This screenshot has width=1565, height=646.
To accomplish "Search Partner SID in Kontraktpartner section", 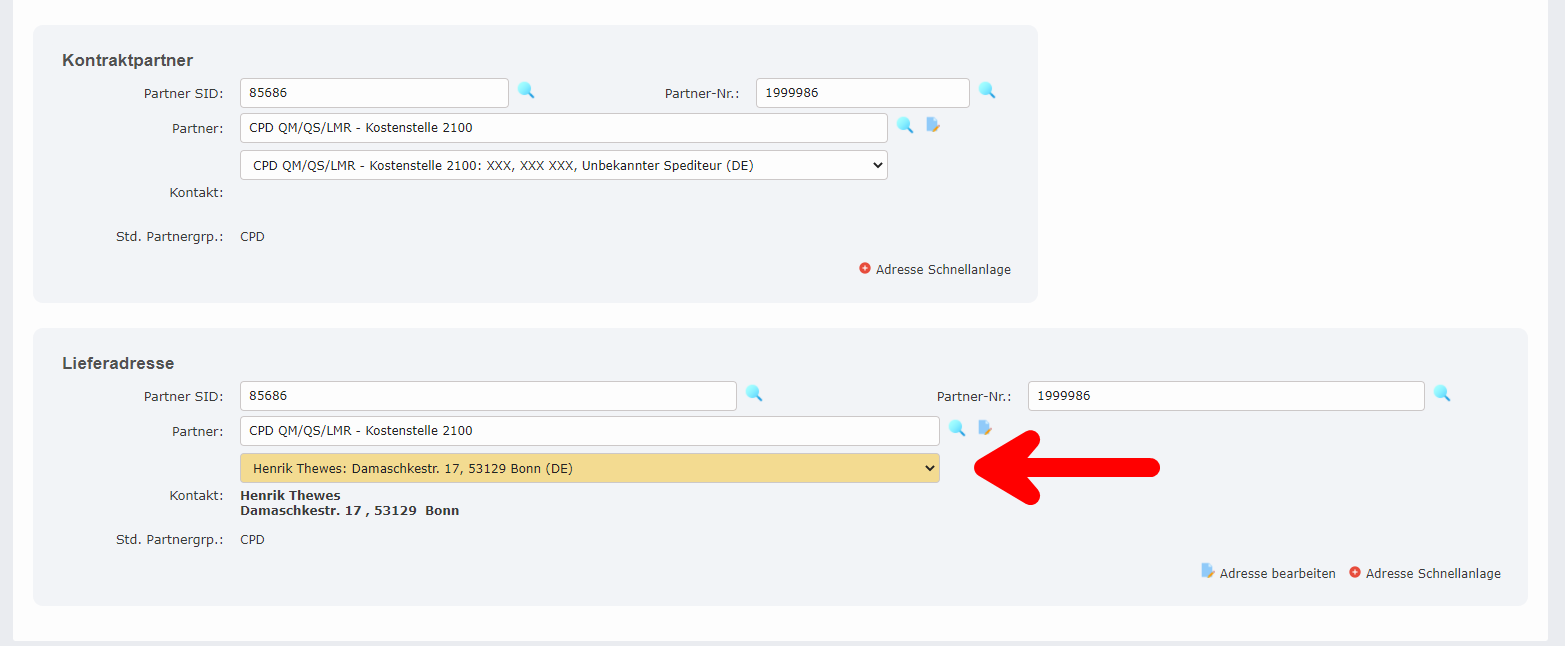I will click(526, 91).
